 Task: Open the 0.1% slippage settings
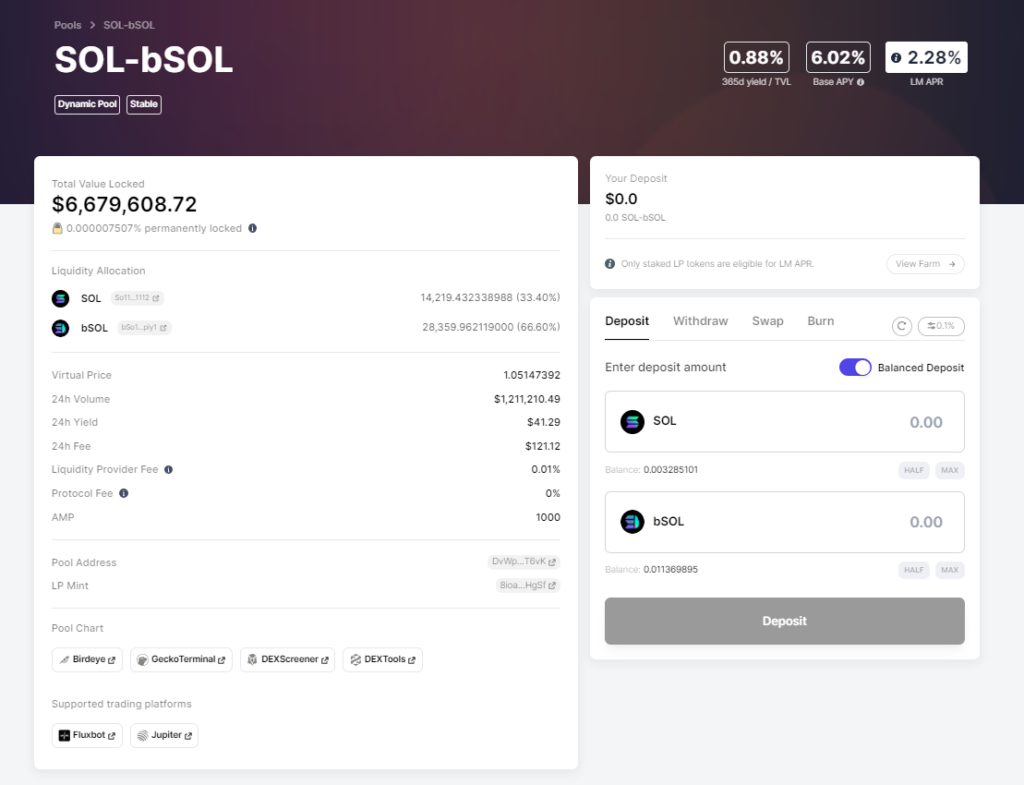pos(941,326)
